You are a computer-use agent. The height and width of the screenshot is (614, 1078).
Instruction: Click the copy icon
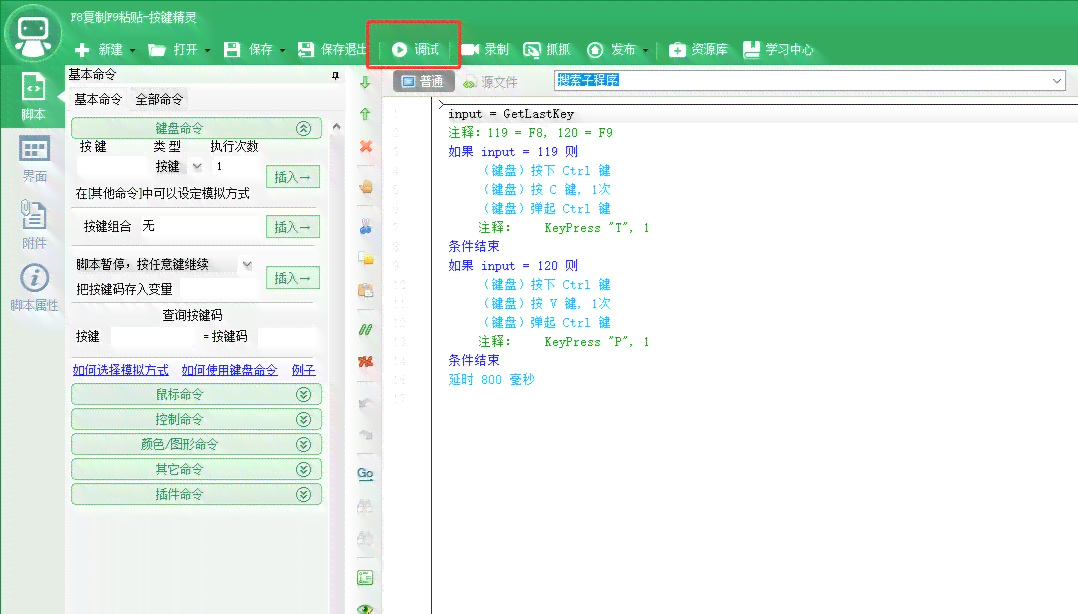coord(366,259)
